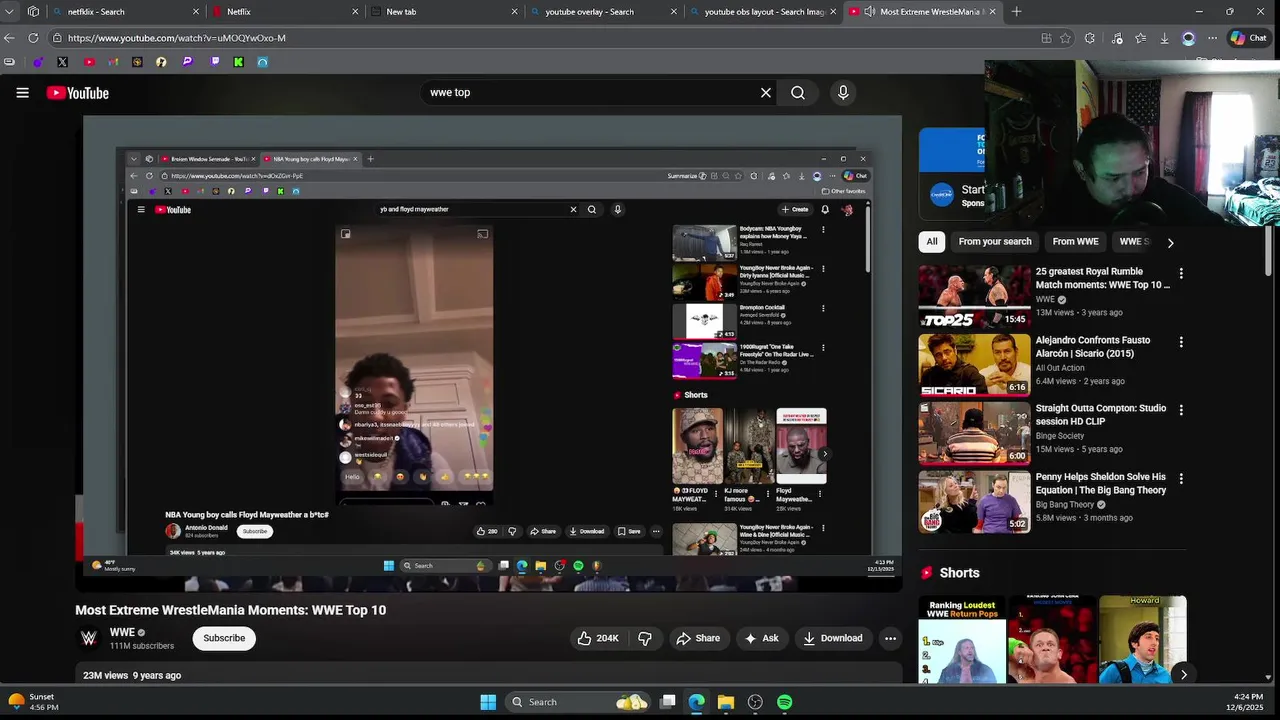Go to the YouTube home logo
Screen dimensions: 1280x720
(77, 93)
